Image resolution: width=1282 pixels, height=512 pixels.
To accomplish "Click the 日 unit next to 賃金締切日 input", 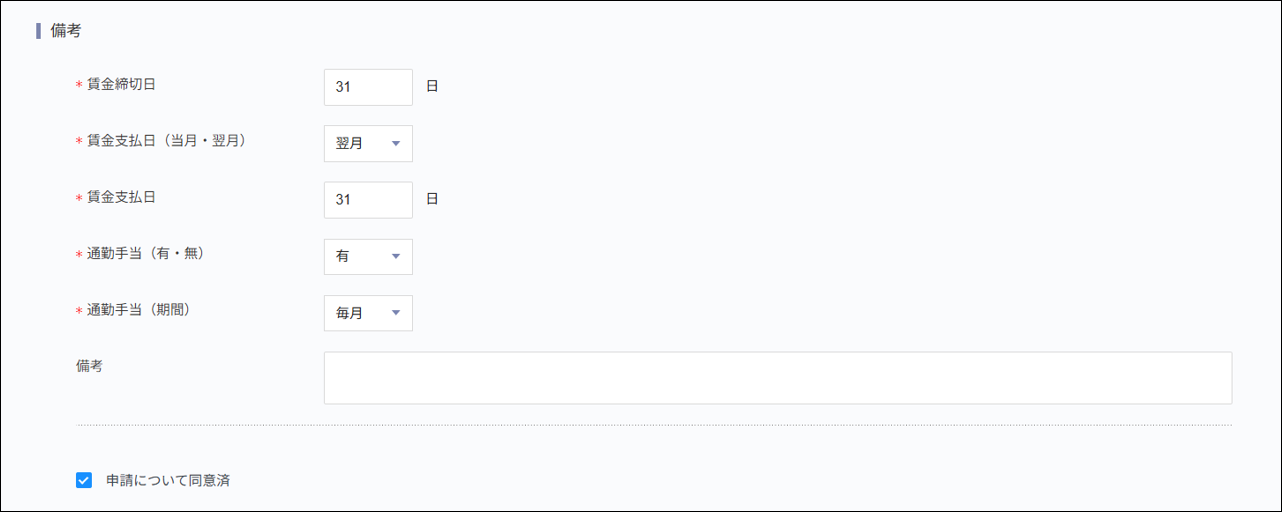I will coord(432,87).
